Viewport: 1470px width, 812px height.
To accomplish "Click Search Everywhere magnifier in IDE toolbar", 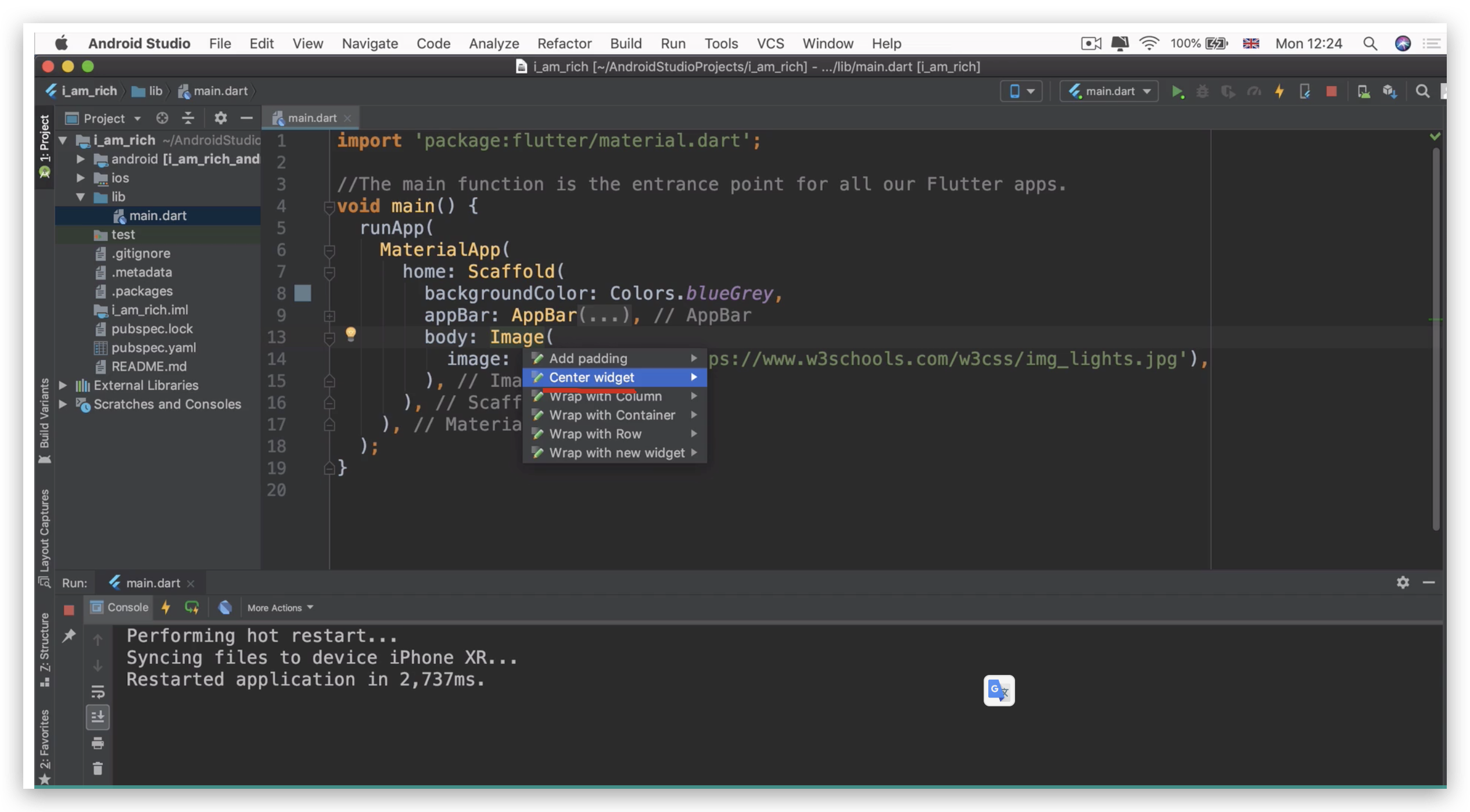I will (1422, 91).
